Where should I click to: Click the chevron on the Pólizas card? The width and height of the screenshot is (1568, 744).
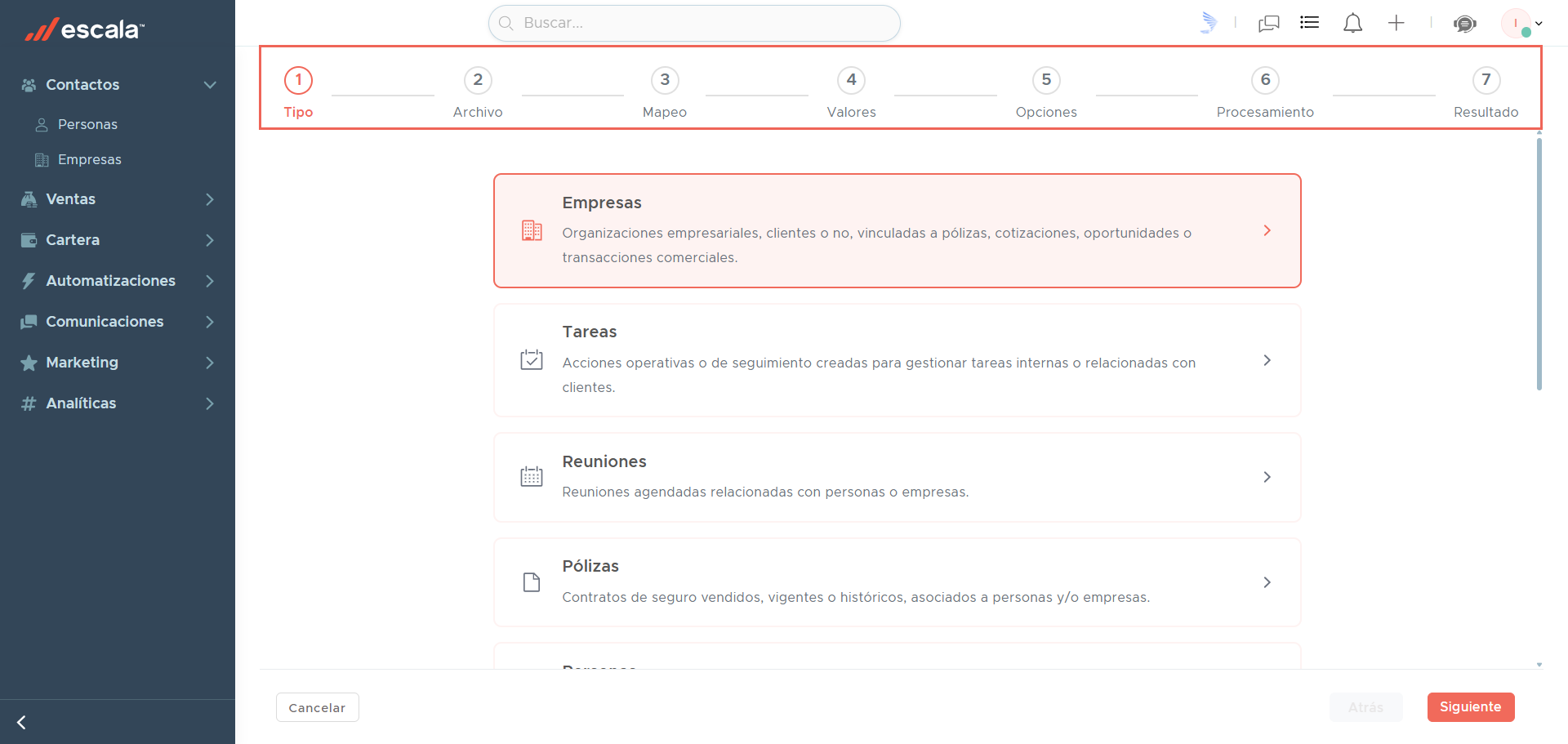[1267, 582]
